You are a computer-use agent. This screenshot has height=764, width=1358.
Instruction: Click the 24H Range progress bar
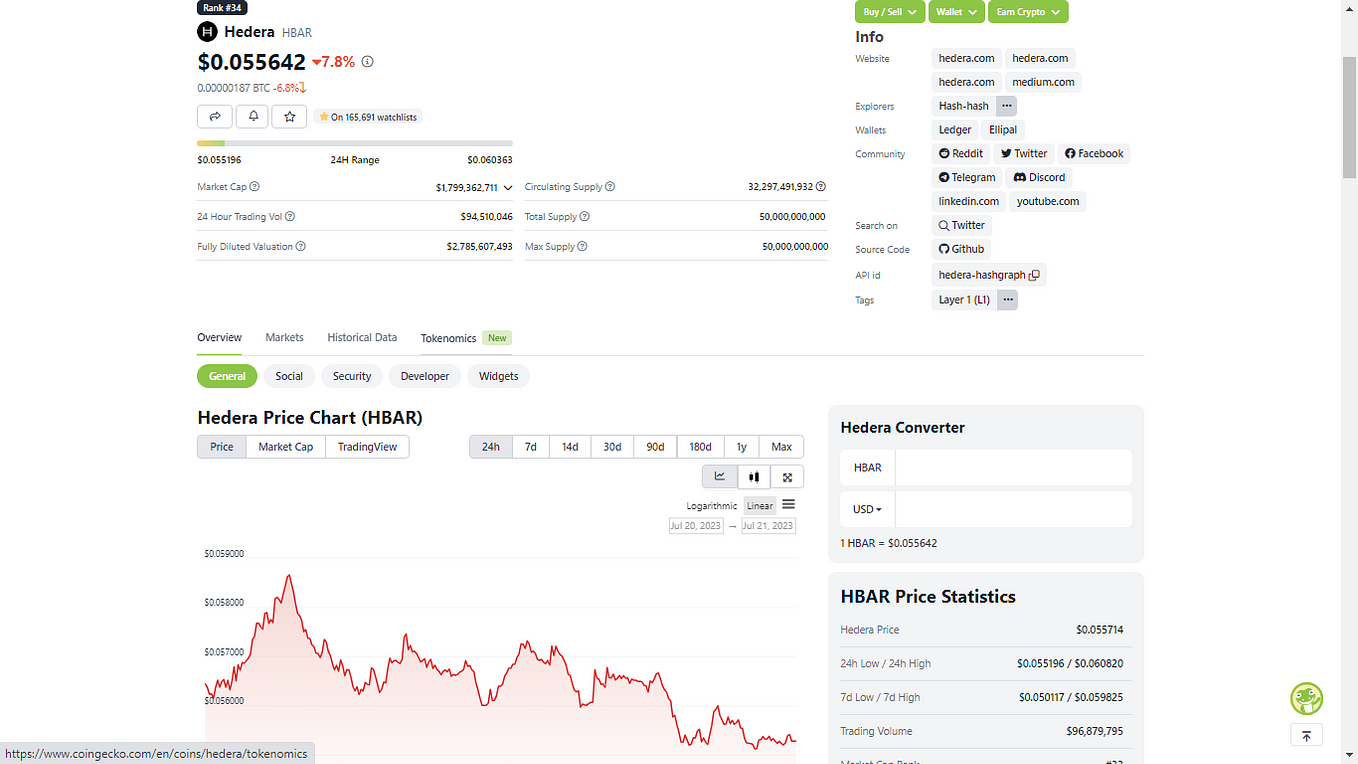click(x=355, y=143)
